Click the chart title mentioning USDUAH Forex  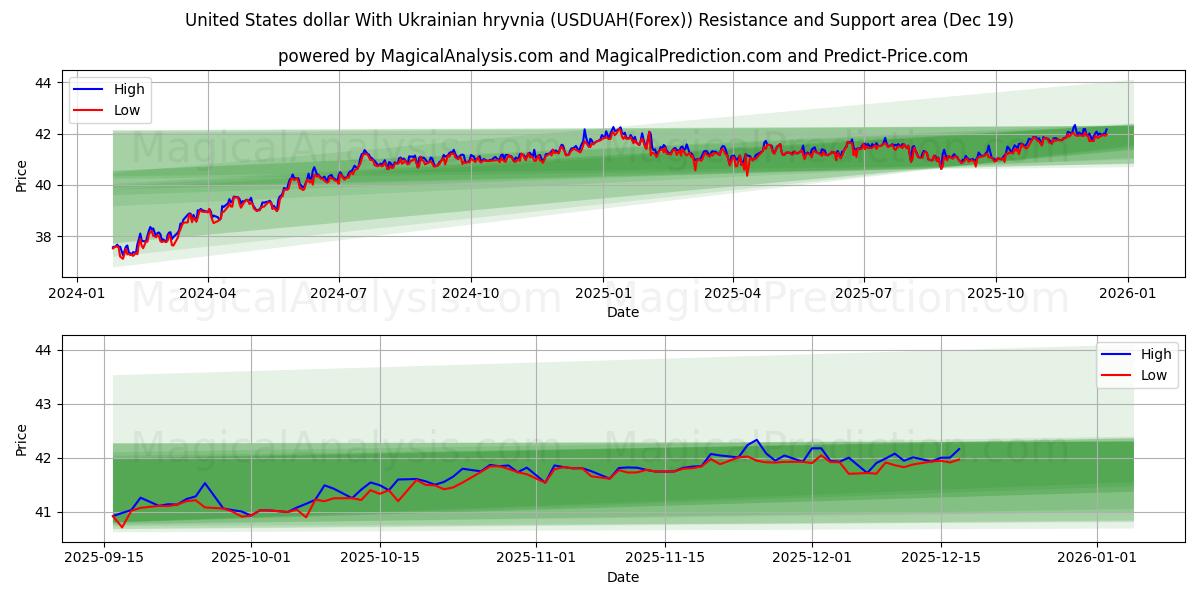point(600,20)
